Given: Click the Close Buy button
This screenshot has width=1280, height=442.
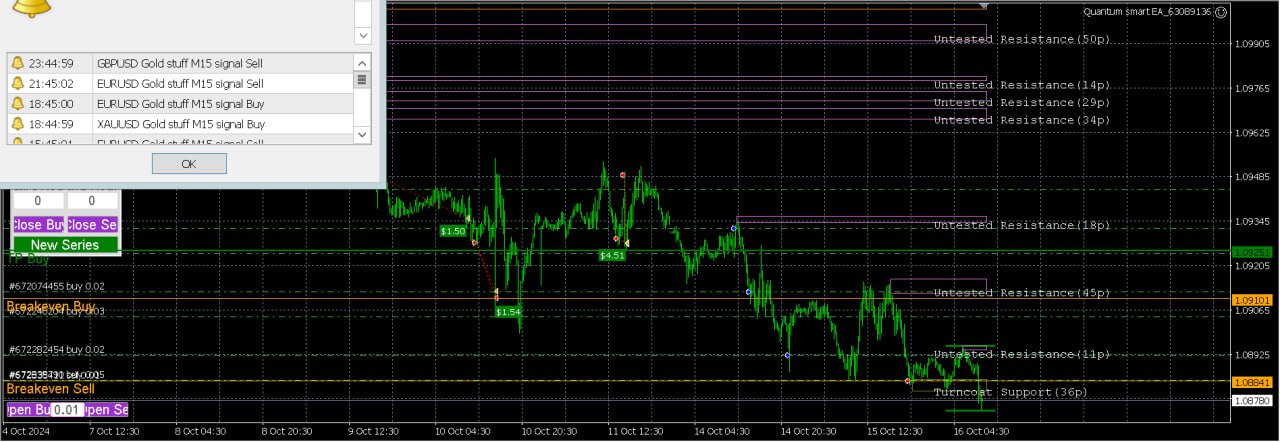Looking at the screenshot, I should click(38, 225).
